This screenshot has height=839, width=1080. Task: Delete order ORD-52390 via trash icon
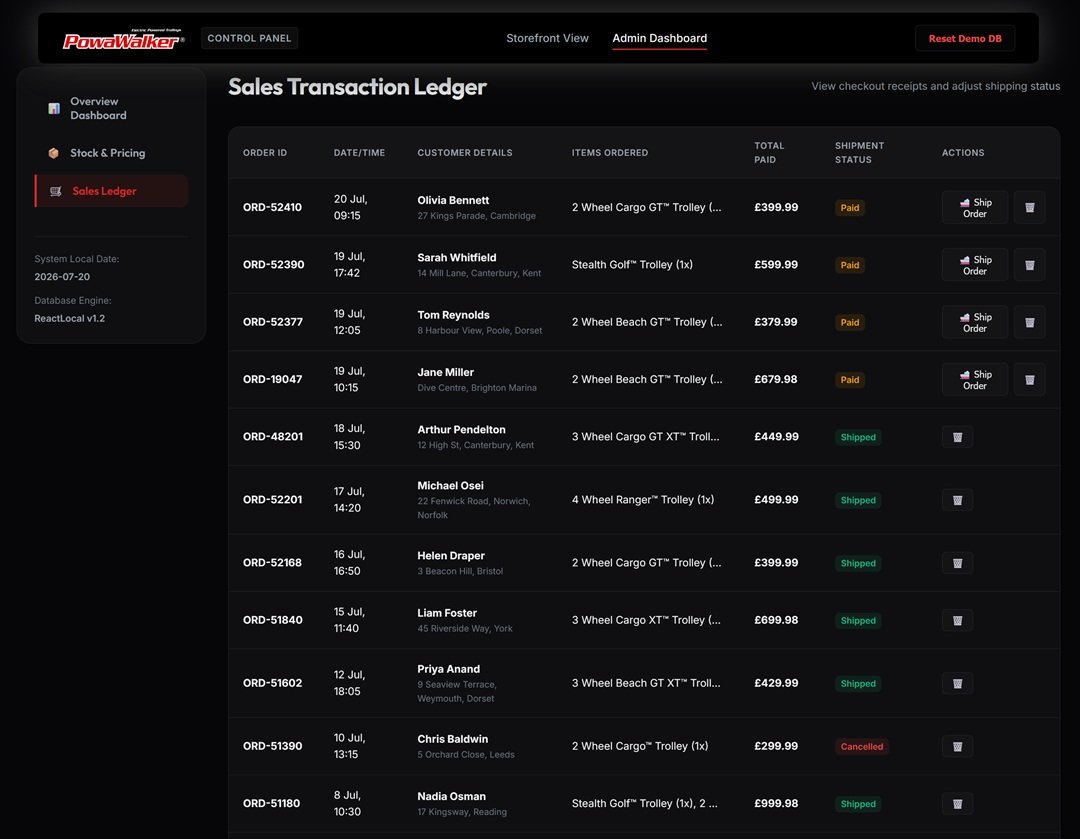[x=1029, y=265]
